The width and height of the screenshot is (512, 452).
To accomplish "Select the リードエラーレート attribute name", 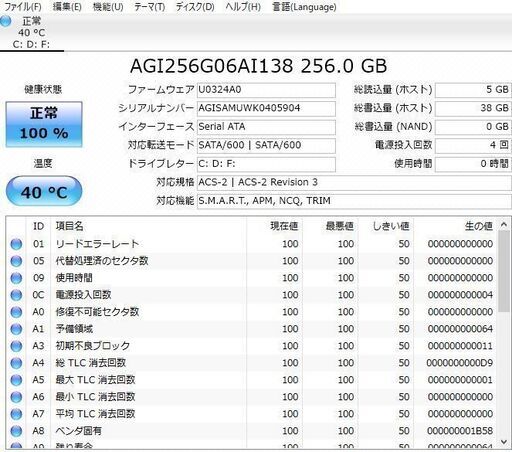I will (x=97, y=244).
